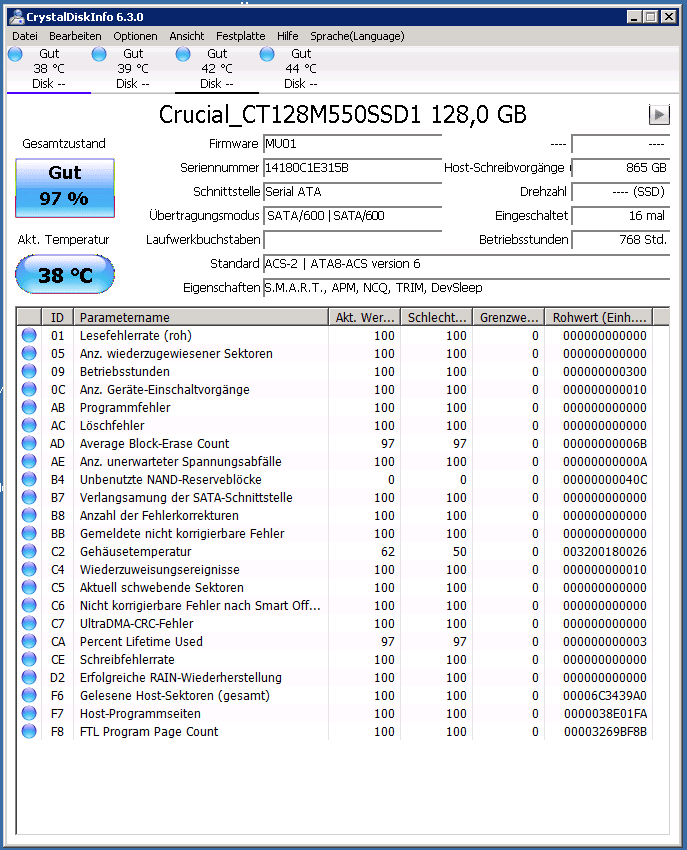687x850 pixels.
Task: Click status icon of row B7
Action: pyautogui.click(x=29, y=497)
